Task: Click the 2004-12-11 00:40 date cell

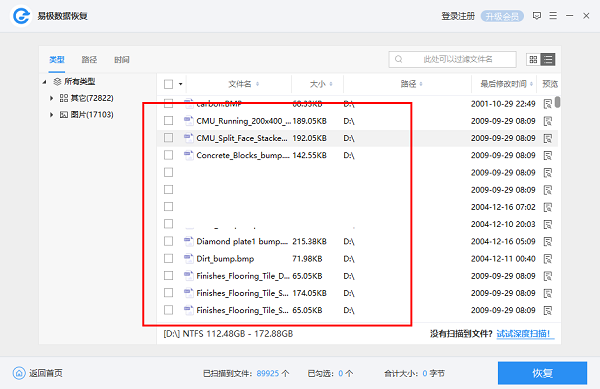Action: (503, 259)
